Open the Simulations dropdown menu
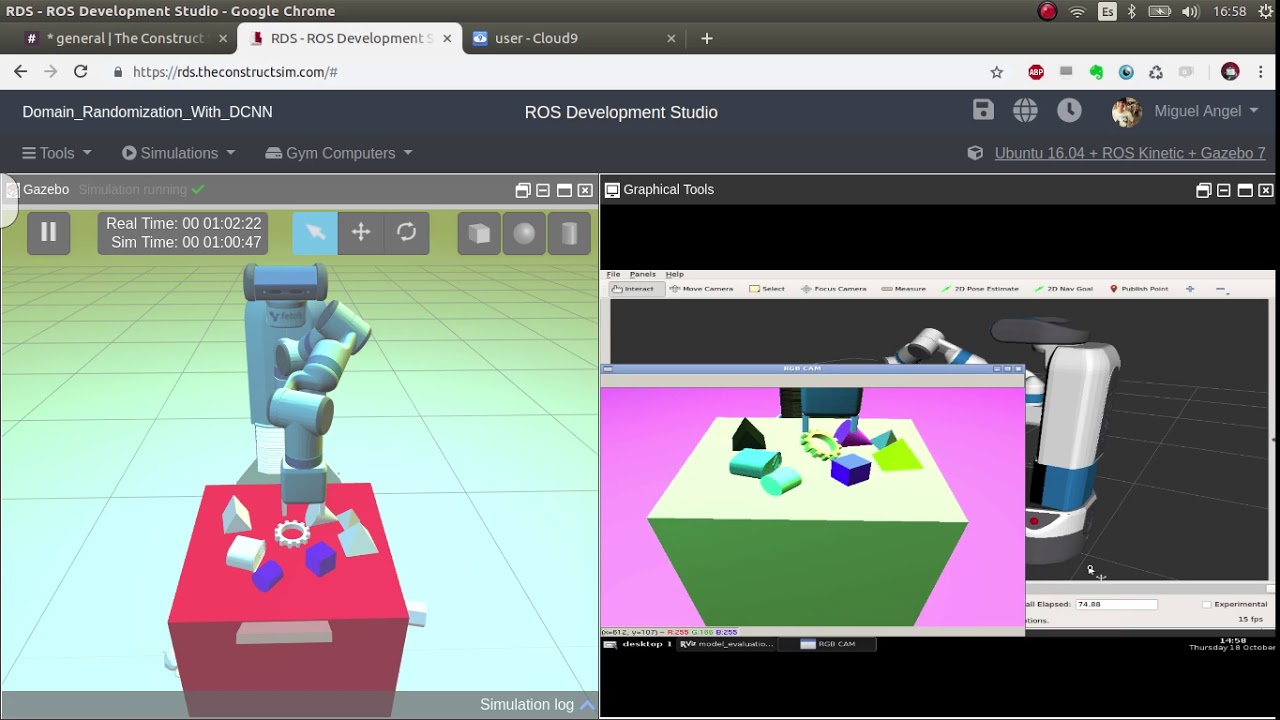Viewport: 1280px width, 720px height. (179, 153)
